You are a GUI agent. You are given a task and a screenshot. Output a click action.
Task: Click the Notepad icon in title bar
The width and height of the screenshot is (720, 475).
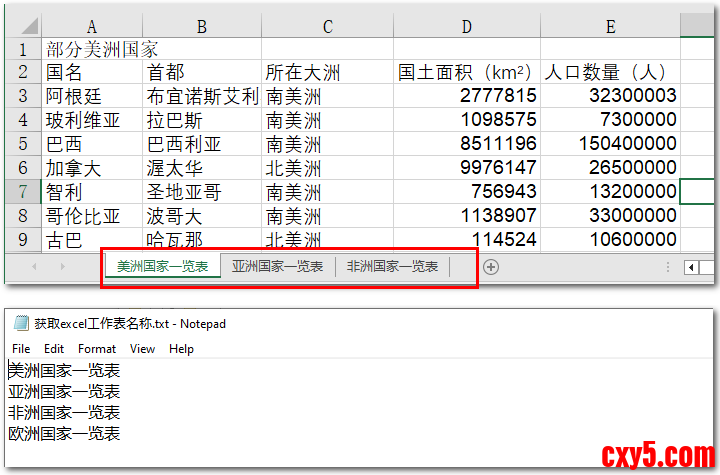21,323
